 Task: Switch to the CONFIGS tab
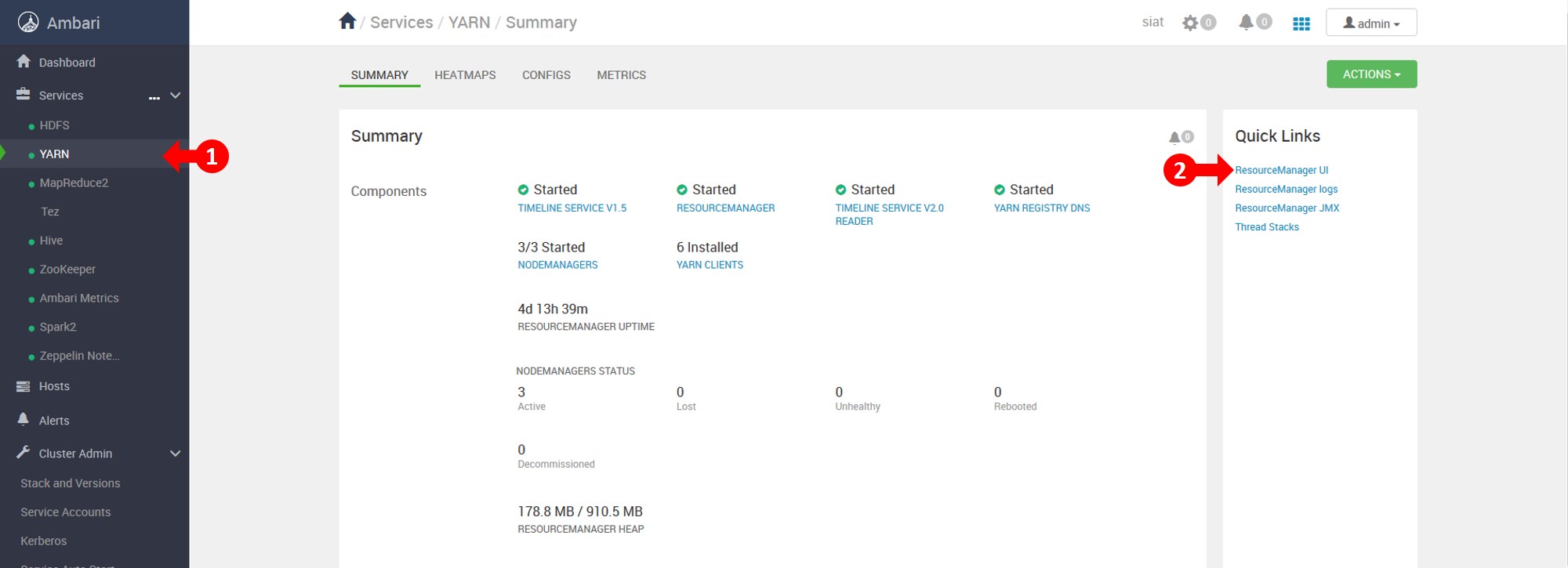coord(546,75)
